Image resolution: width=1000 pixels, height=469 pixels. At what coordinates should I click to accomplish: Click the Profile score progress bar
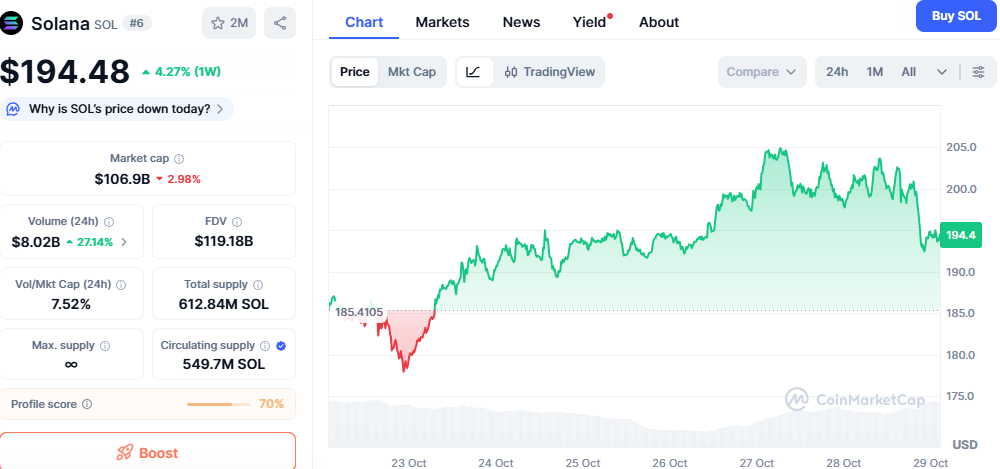(218, 404)
